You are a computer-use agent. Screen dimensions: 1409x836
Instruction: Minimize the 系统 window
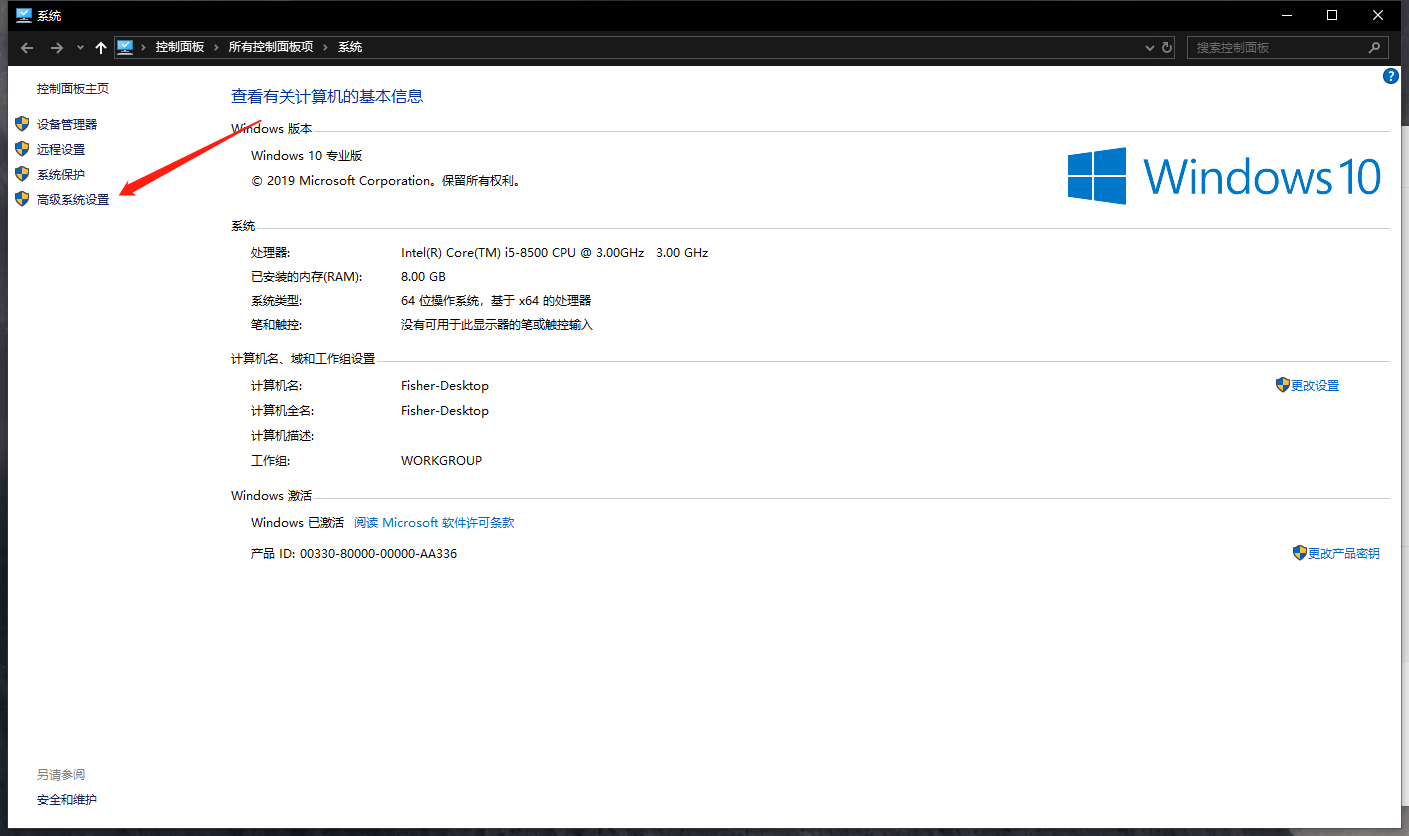pyautogui.click(x=1286, y=15)
